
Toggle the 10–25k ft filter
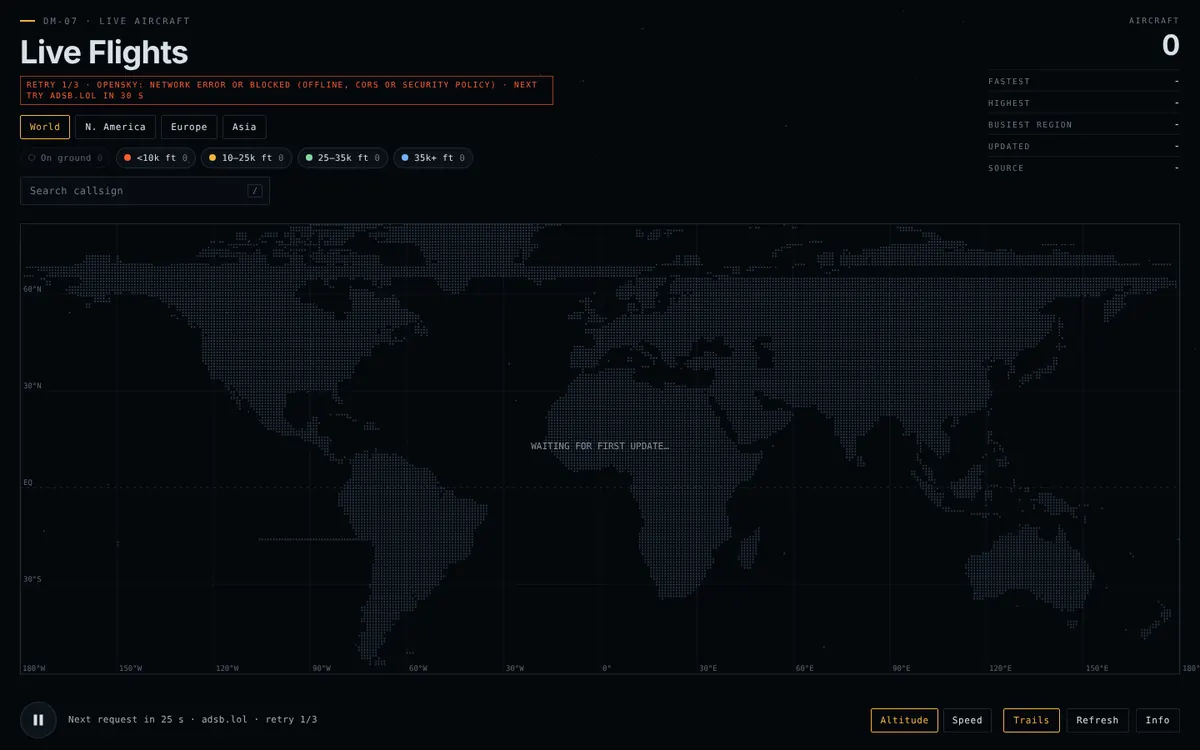coord(246,158)
